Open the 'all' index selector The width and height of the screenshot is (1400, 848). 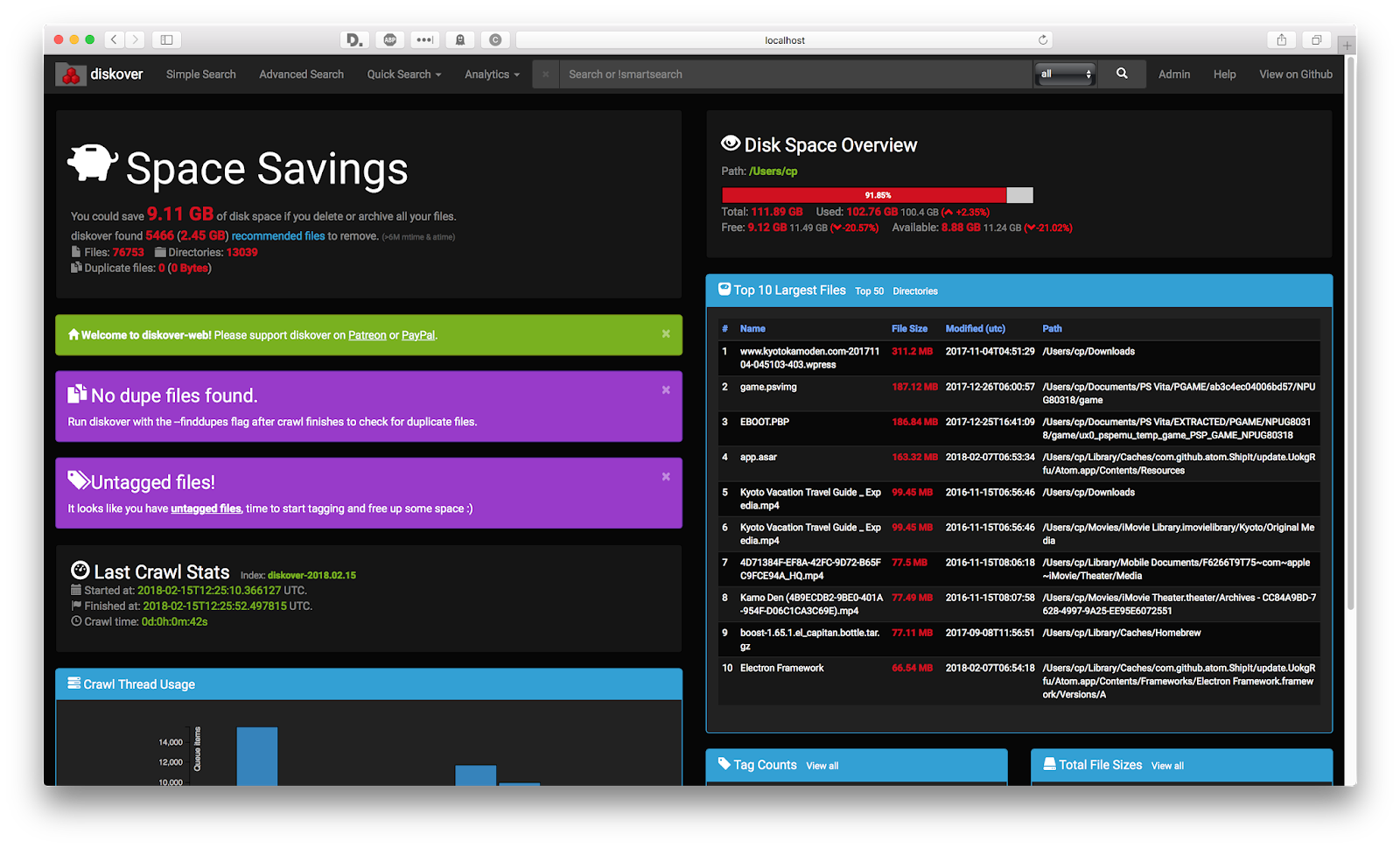(x=1064, y=74)
